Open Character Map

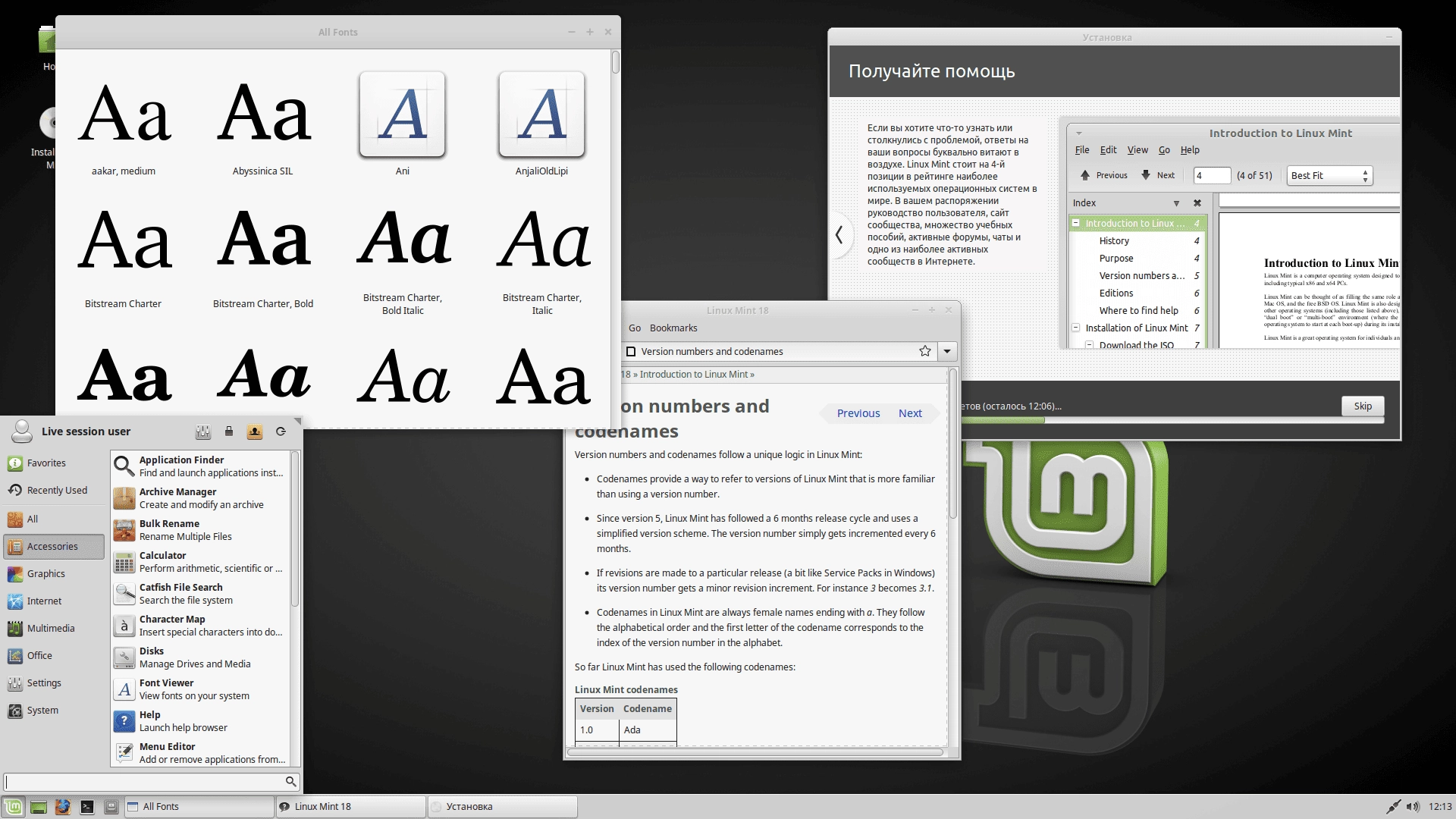coord(200,626)
